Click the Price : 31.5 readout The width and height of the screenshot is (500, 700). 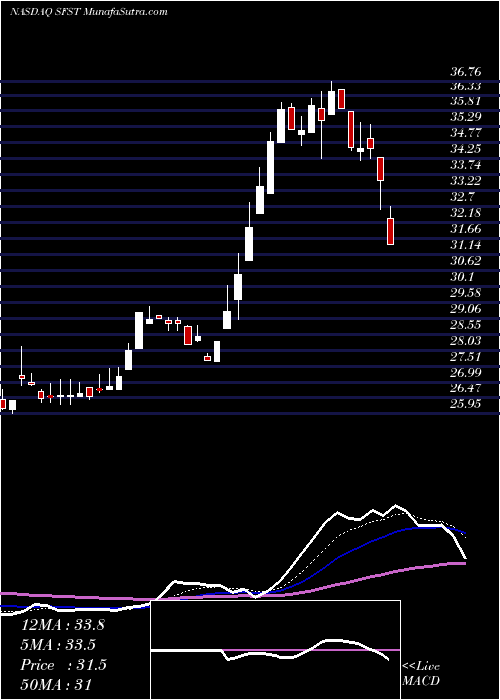pyautogui.click(x=64, y=666)
